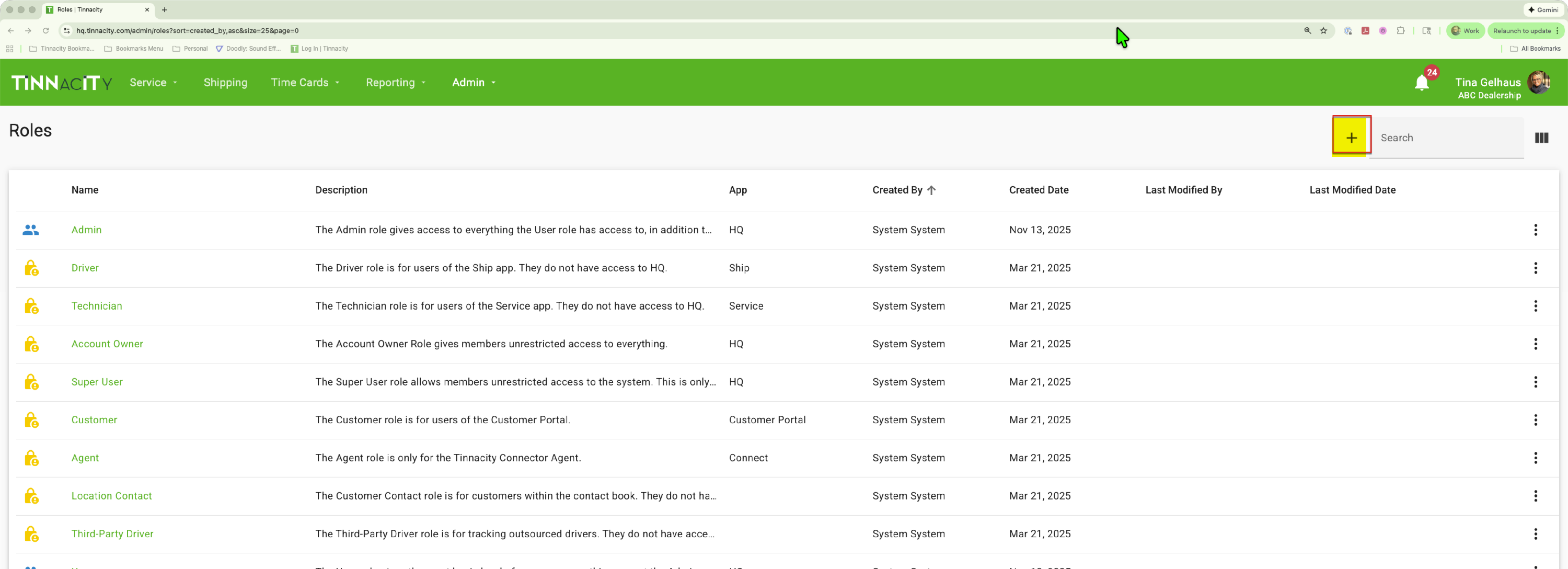Open the Admin navigation menu
Screen dimensions: 1568x569
tap(474, 82)
